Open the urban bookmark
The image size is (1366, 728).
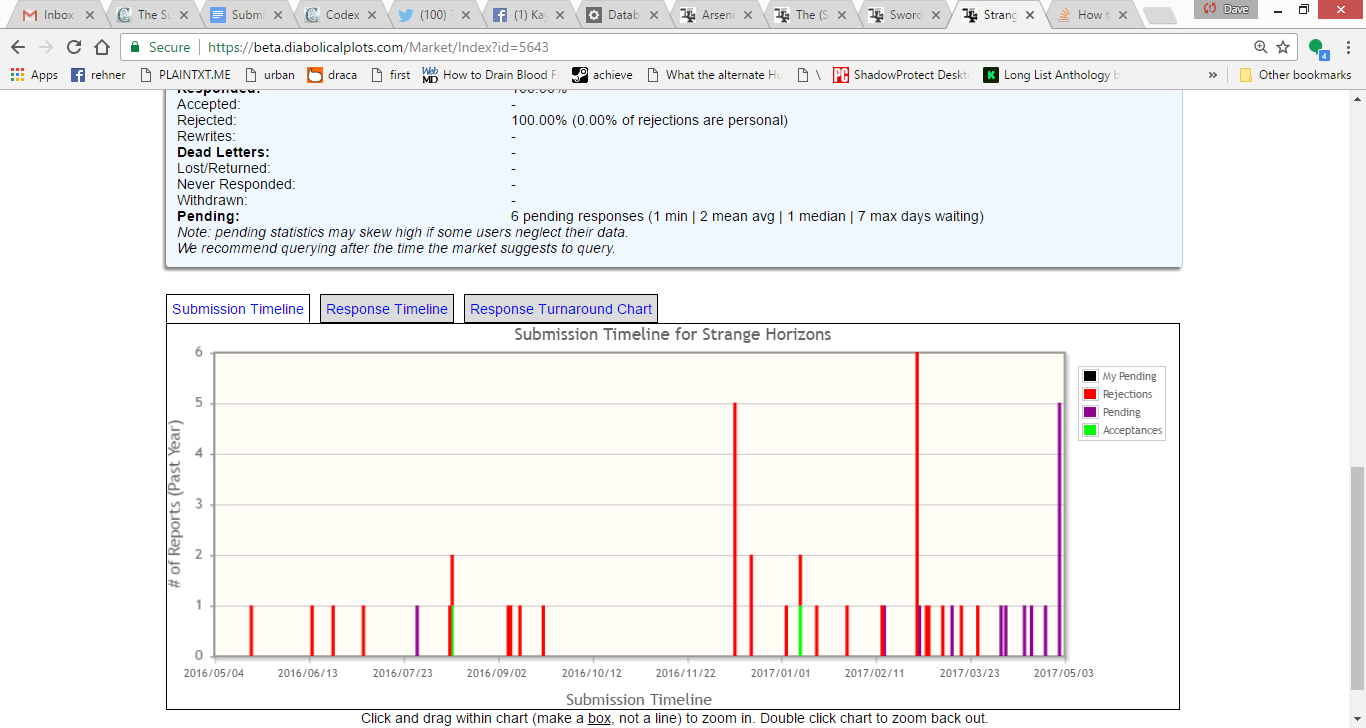270,75
